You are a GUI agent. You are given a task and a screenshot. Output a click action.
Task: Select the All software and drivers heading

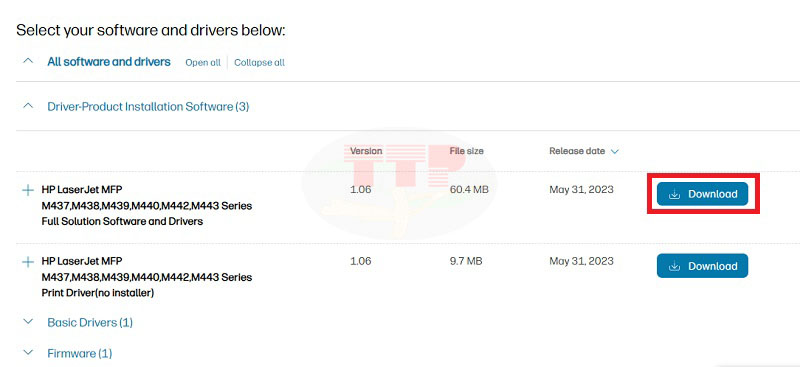click(x=109, y=62)
